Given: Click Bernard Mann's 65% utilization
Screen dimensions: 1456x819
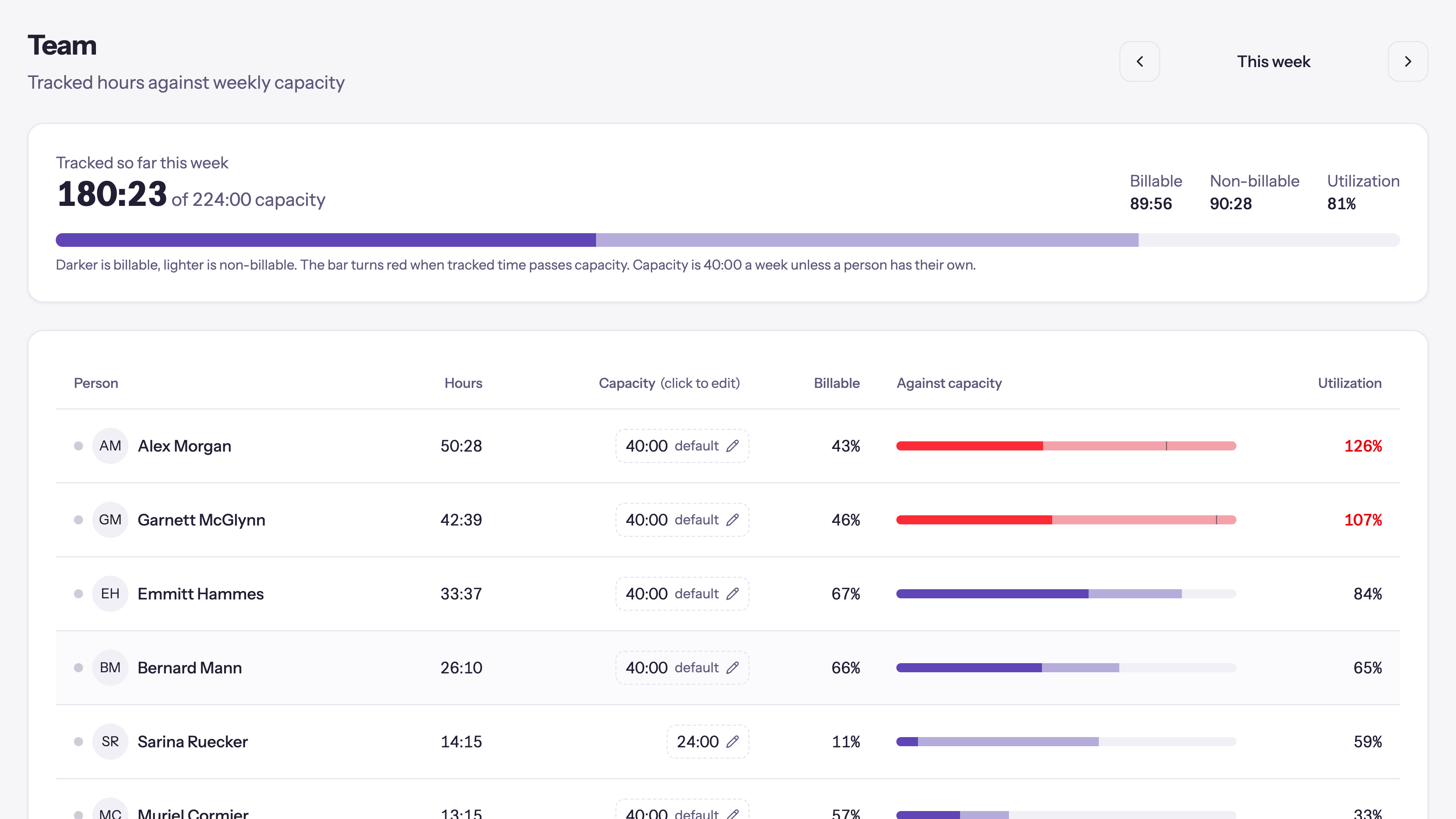Looking at the screenshot, I should [x=1367, y=668].
